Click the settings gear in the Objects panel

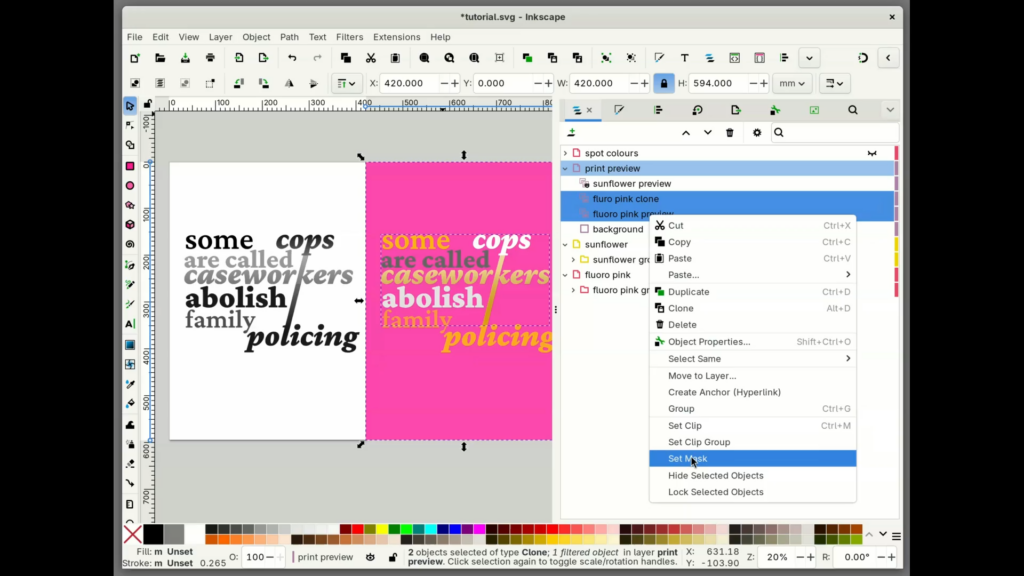[x=757, y=132]
